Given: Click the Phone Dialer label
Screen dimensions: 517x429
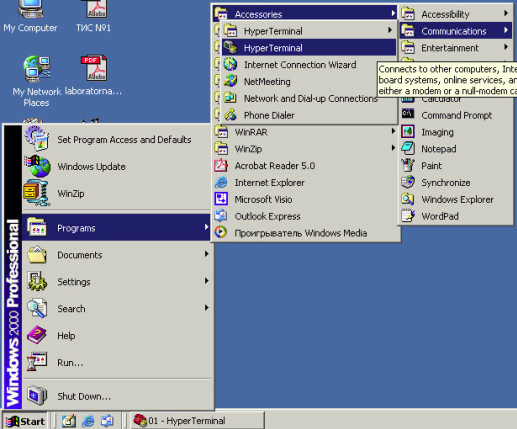Looking at the screenshot, I should 269,115.
